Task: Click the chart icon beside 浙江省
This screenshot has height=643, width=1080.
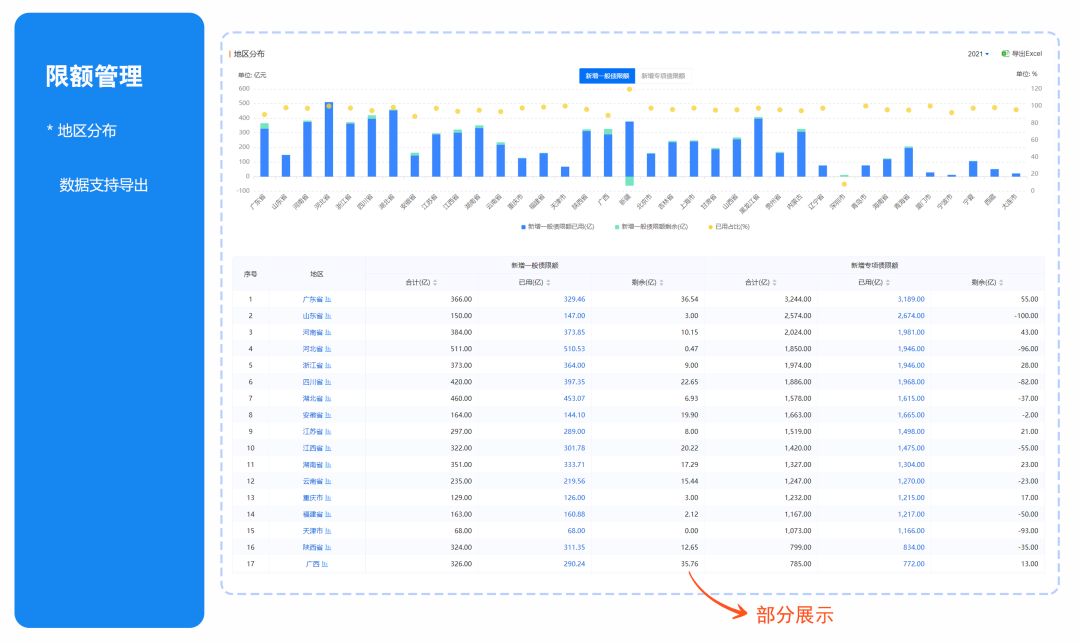Action: [x=328, y=365]
